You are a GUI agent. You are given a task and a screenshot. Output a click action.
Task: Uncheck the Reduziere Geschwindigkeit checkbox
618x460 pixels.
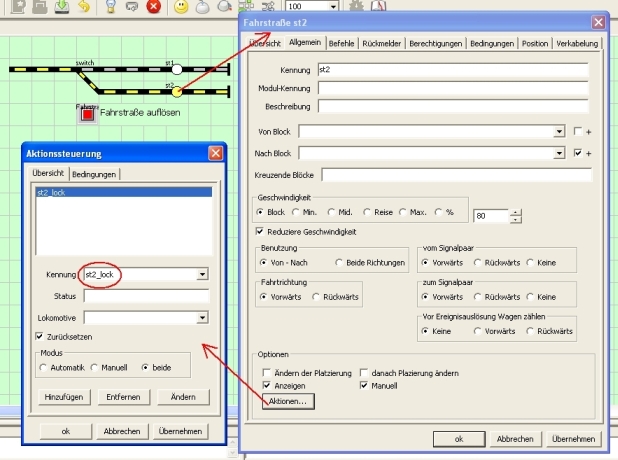(261, 232)
